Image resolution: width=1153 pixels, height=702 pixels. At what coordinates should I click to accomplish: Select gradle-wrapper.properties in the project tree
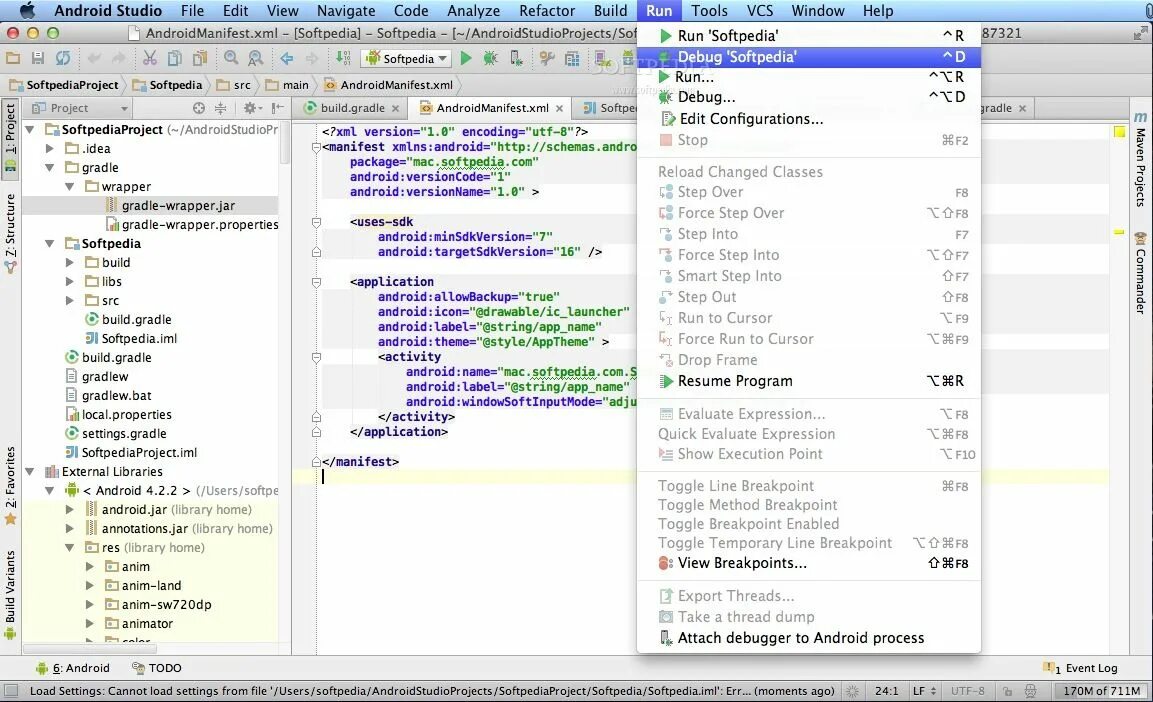(x=191, y=224)
